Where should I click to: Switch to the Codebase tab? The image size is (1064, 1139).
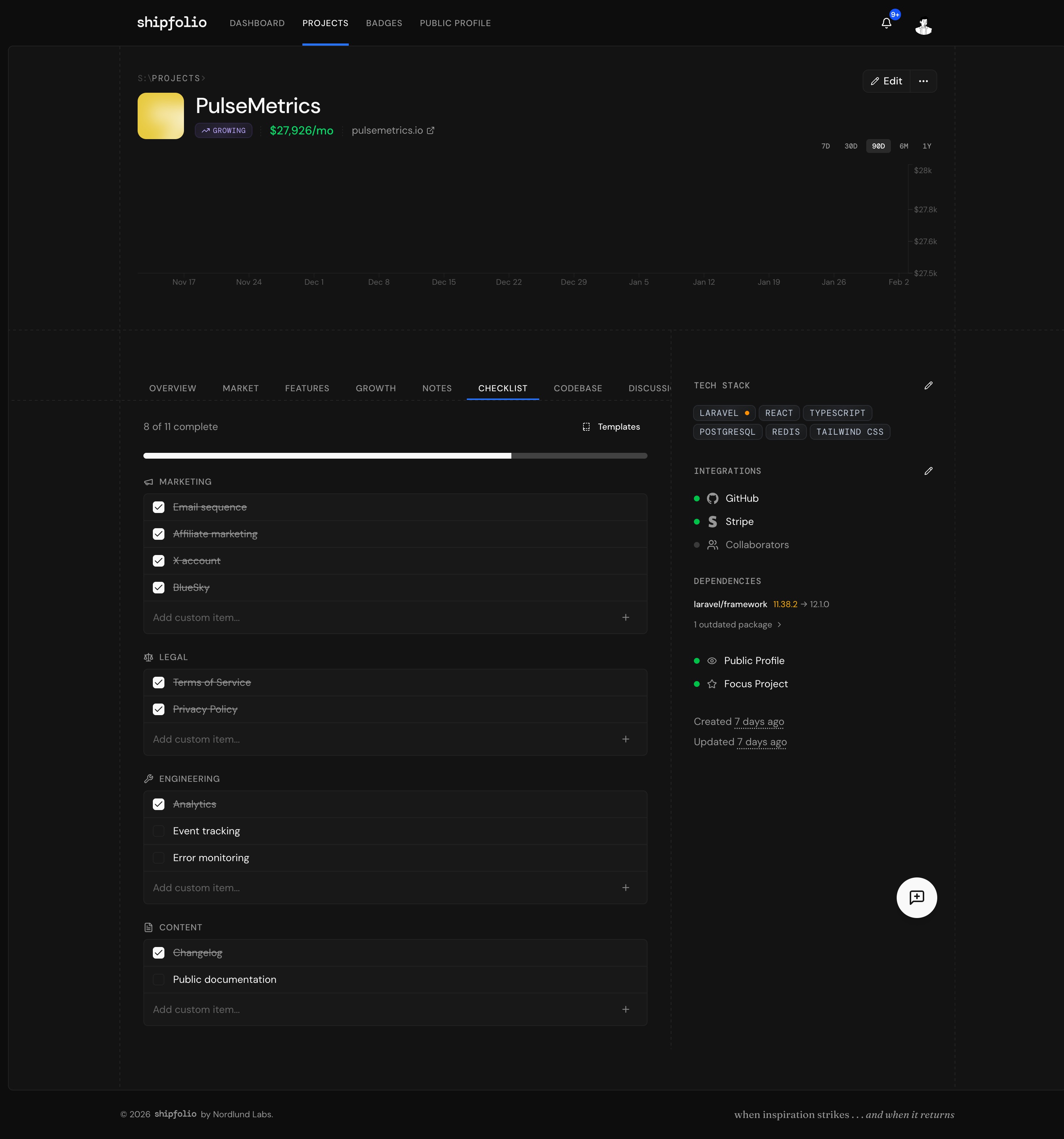(x=577, y=388)
